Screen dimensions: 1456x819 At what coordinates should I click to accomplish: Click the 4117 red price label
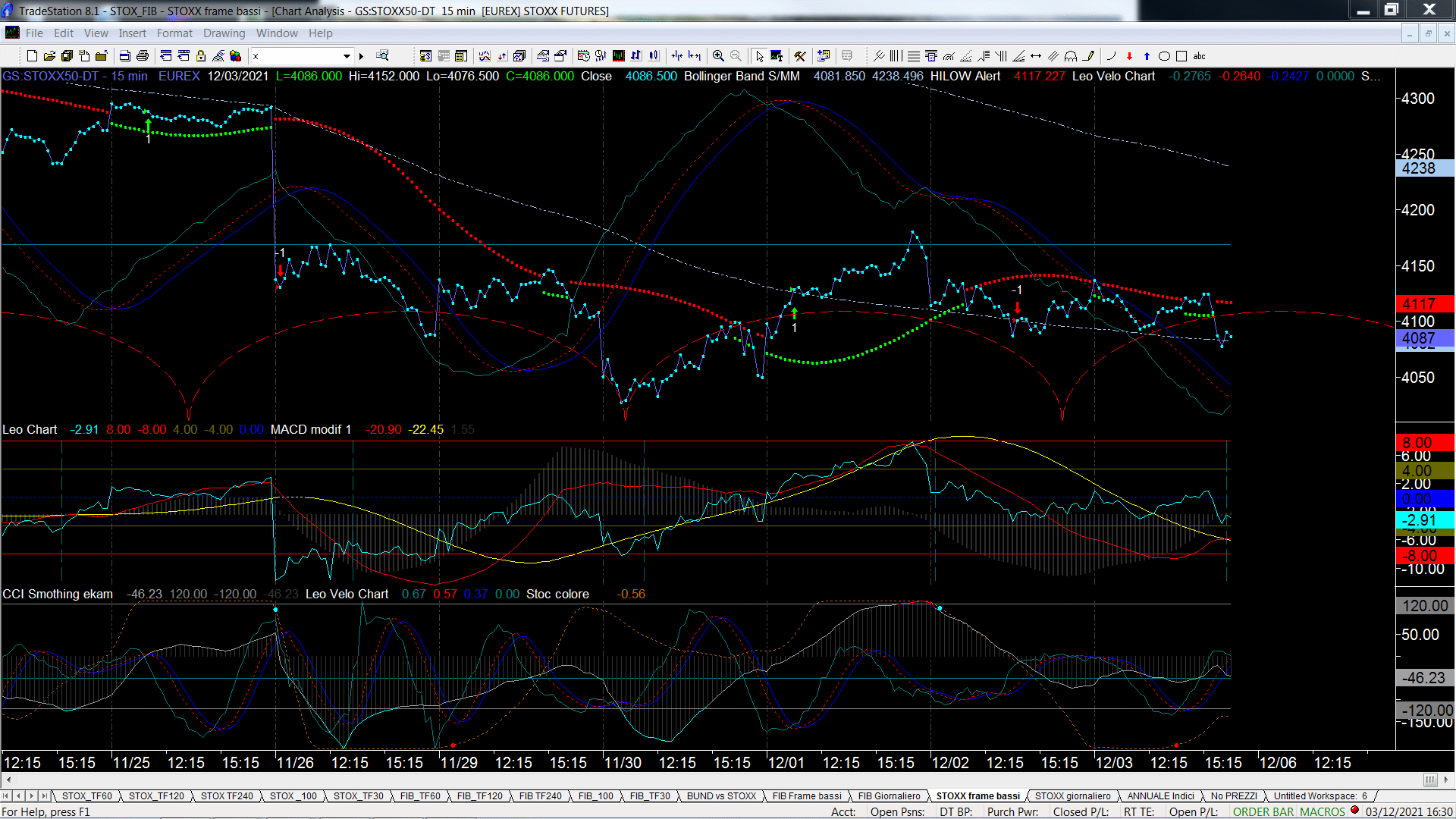pyautogui.click(x=1424, y=304)
